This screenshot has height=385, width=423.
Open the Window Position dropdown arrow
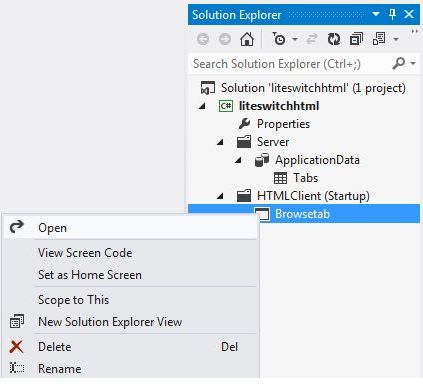376,14
